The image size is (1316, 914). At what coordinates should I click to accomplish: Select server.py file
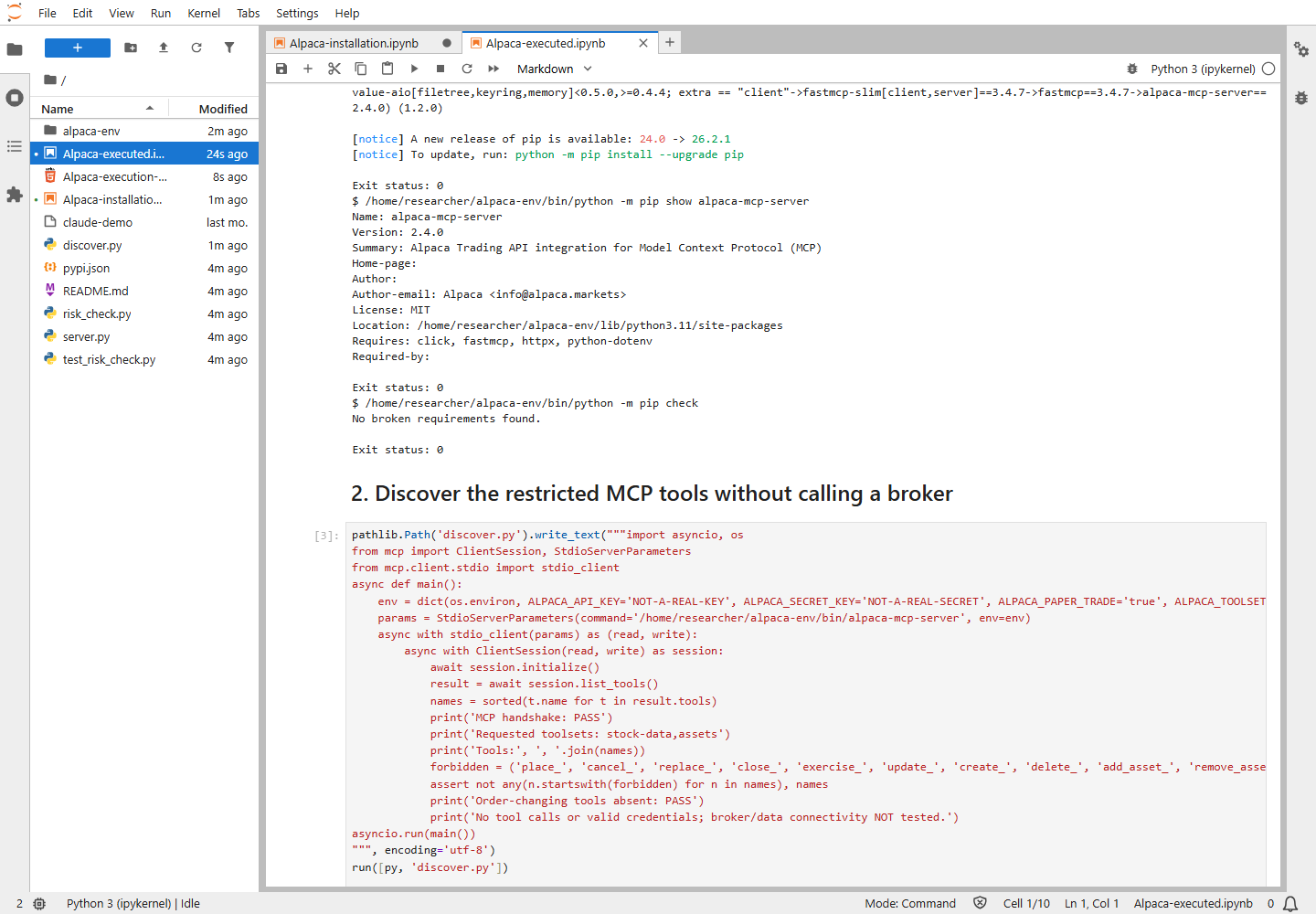point(144,336)
